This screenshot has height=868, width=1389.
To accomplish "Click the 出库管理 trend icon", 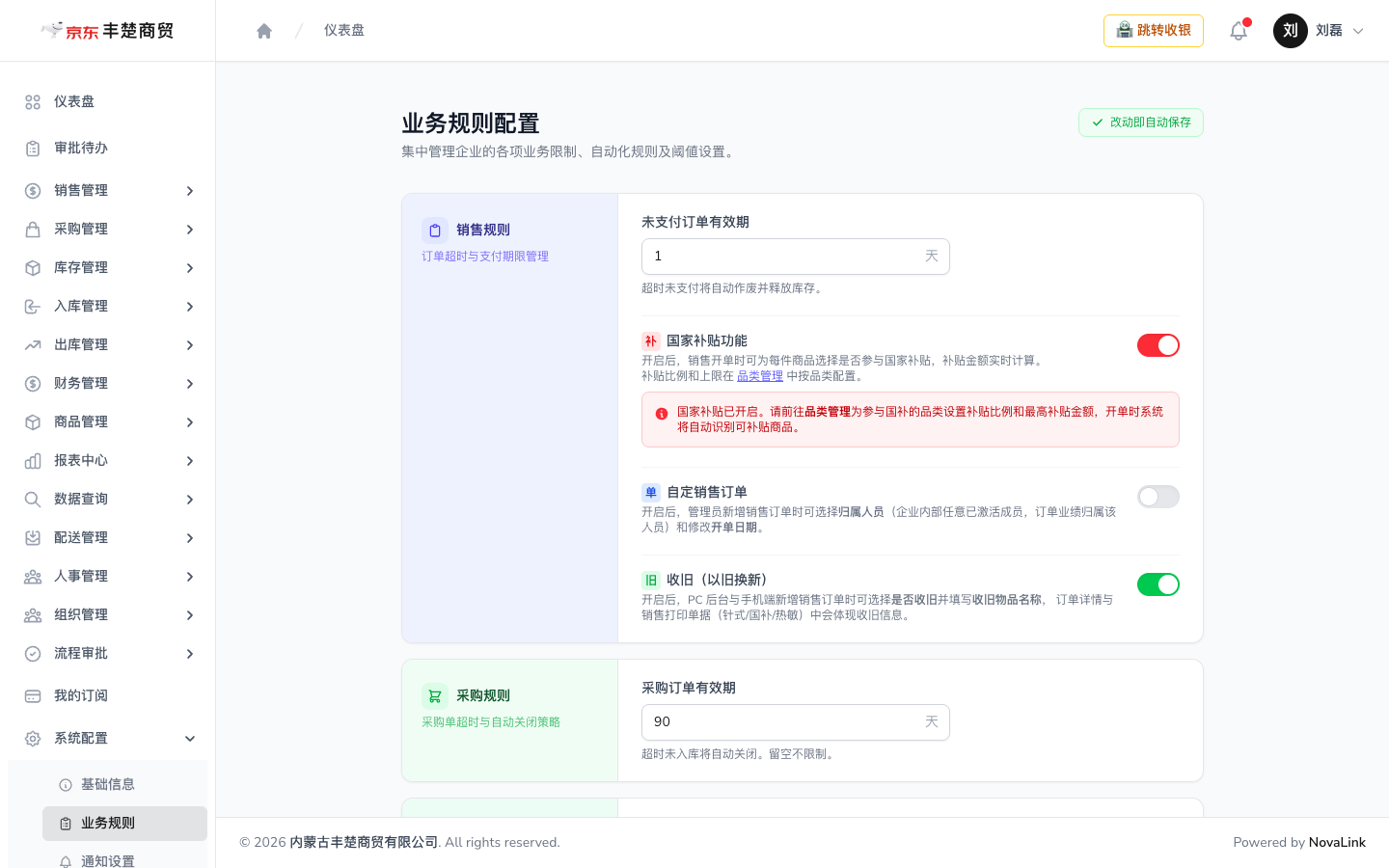I will 33,345.
